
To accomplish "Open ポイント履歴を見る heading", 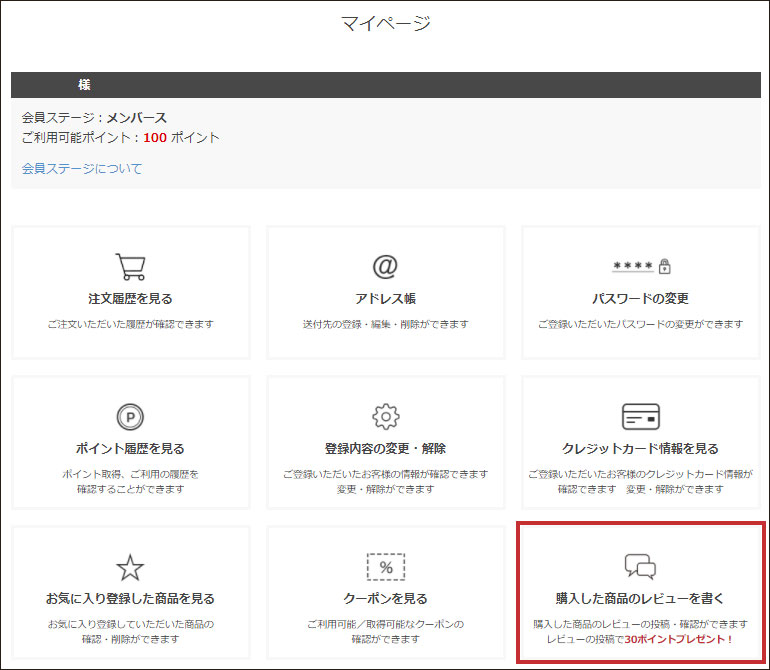I will [130, 448].
